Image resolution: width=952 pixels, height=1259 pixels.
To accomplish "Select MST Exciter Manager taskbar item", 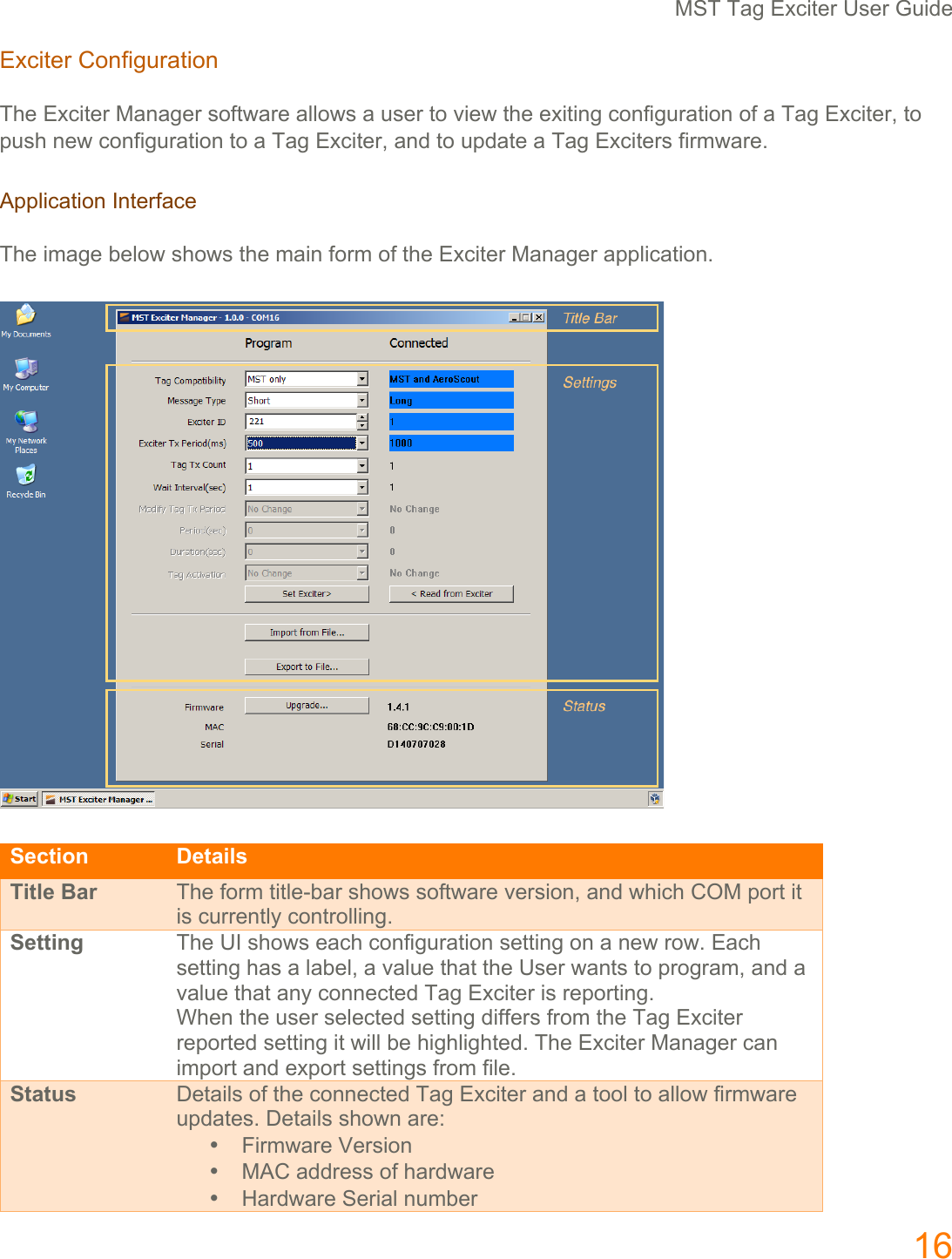I will pos(98,799).
